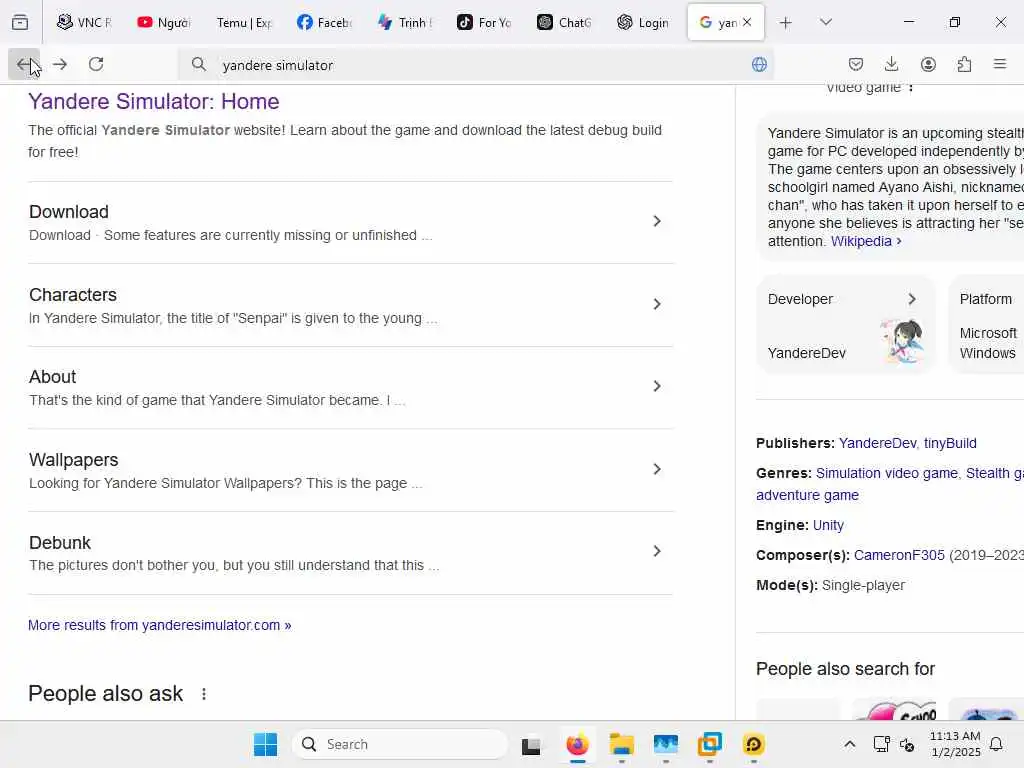Expand the Debunk row chevron
The image size is (1024, 768).
click(657, 551)
